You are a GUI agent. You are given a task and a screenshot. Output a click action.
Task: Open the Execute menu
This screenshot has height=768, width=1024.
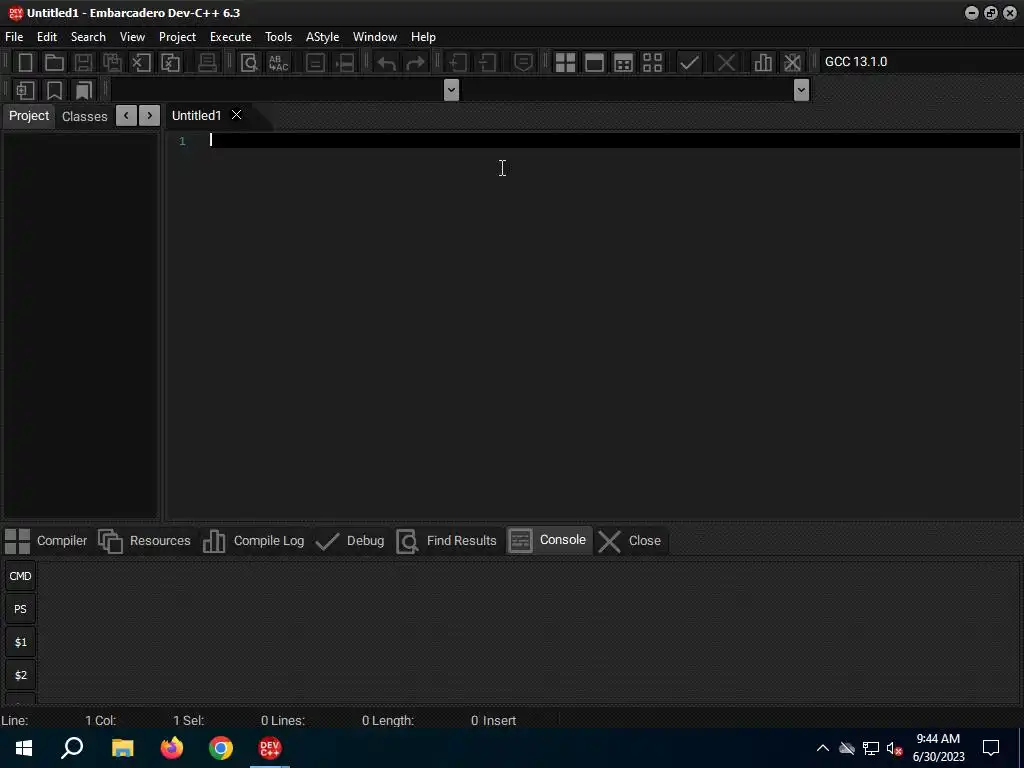(231, 37)
